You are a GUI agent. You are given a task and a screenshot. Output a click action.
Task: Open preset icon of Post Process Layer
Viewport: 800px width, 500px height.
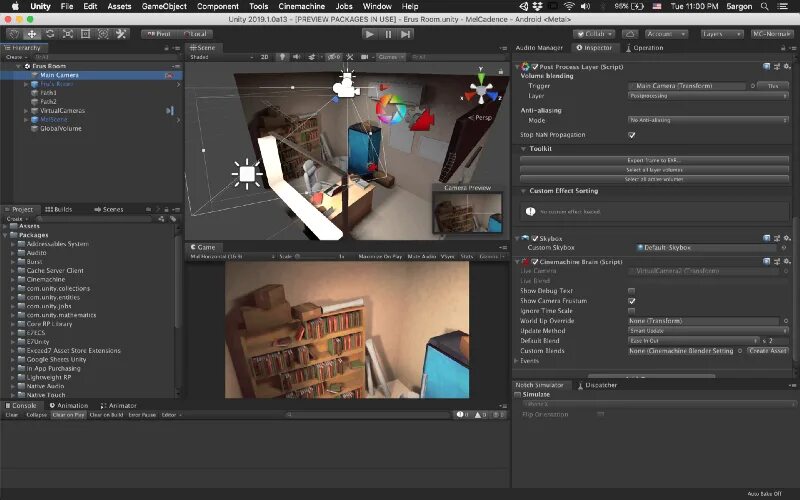pyautogui.click(x=777, y=66)
